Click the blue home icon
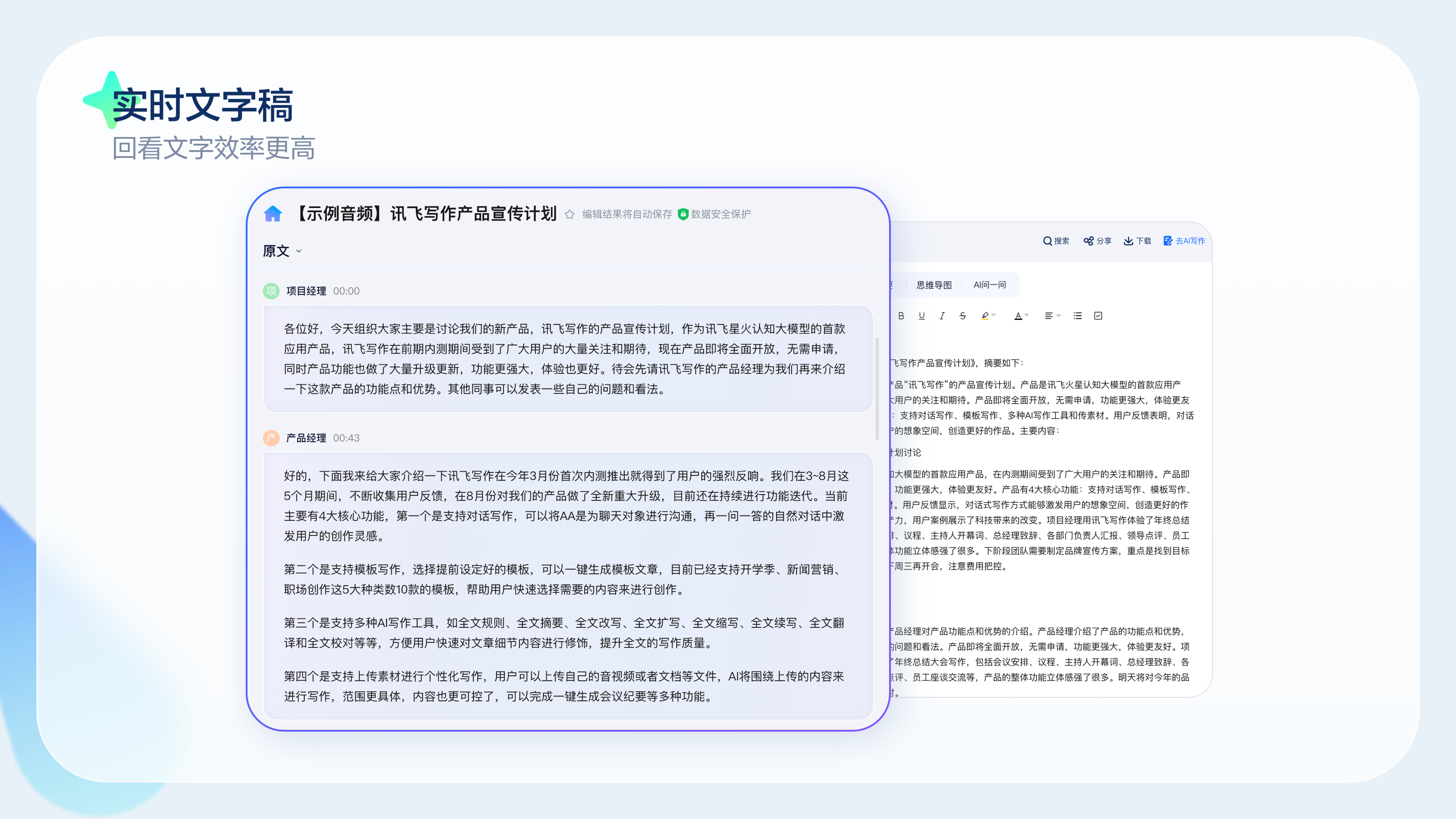The image size is (1456, 819). coord(273,214)
